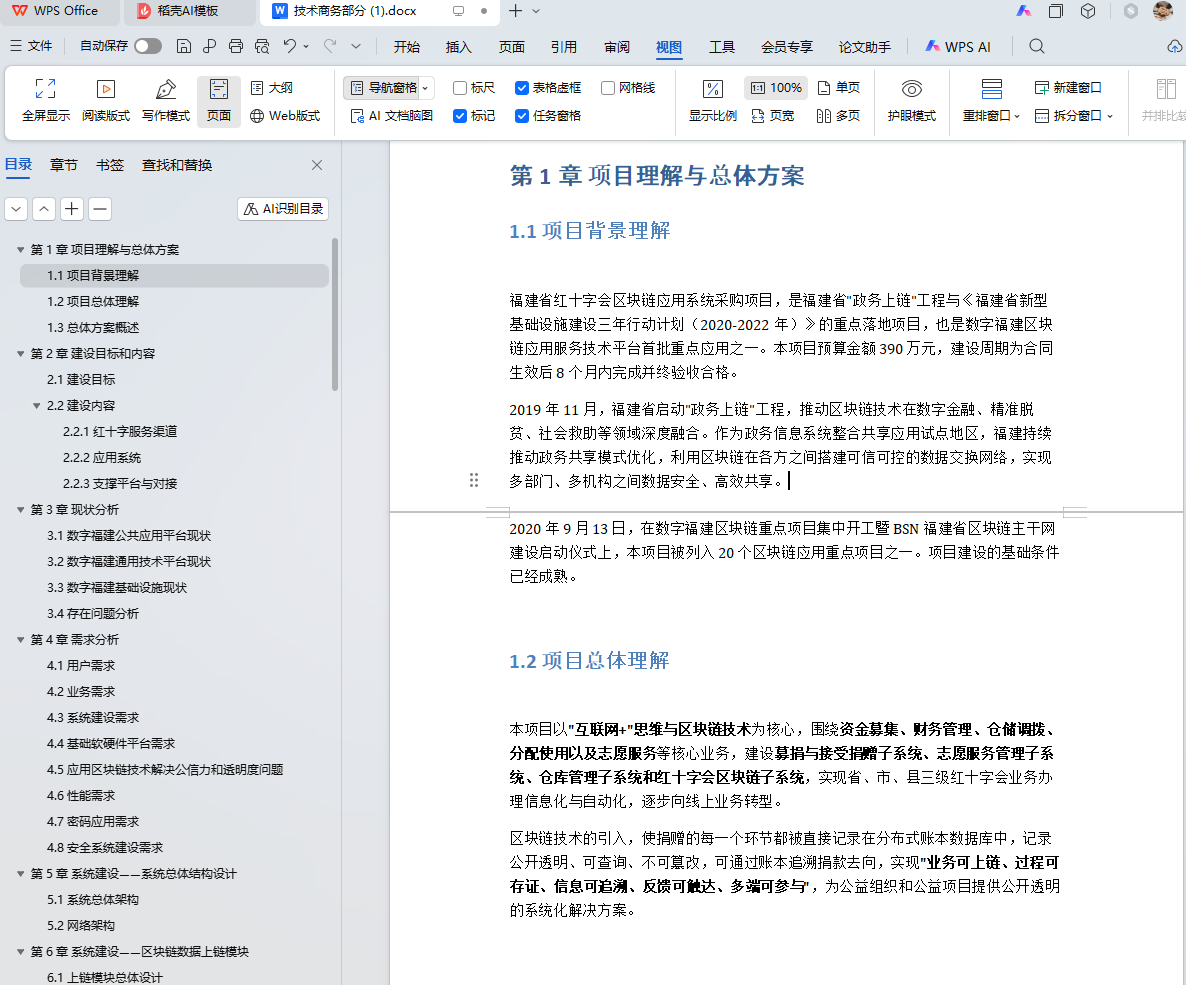Undo the last action
Image resolution: width=1186 pixels, height=985 pixels.
tap(289, 46)
